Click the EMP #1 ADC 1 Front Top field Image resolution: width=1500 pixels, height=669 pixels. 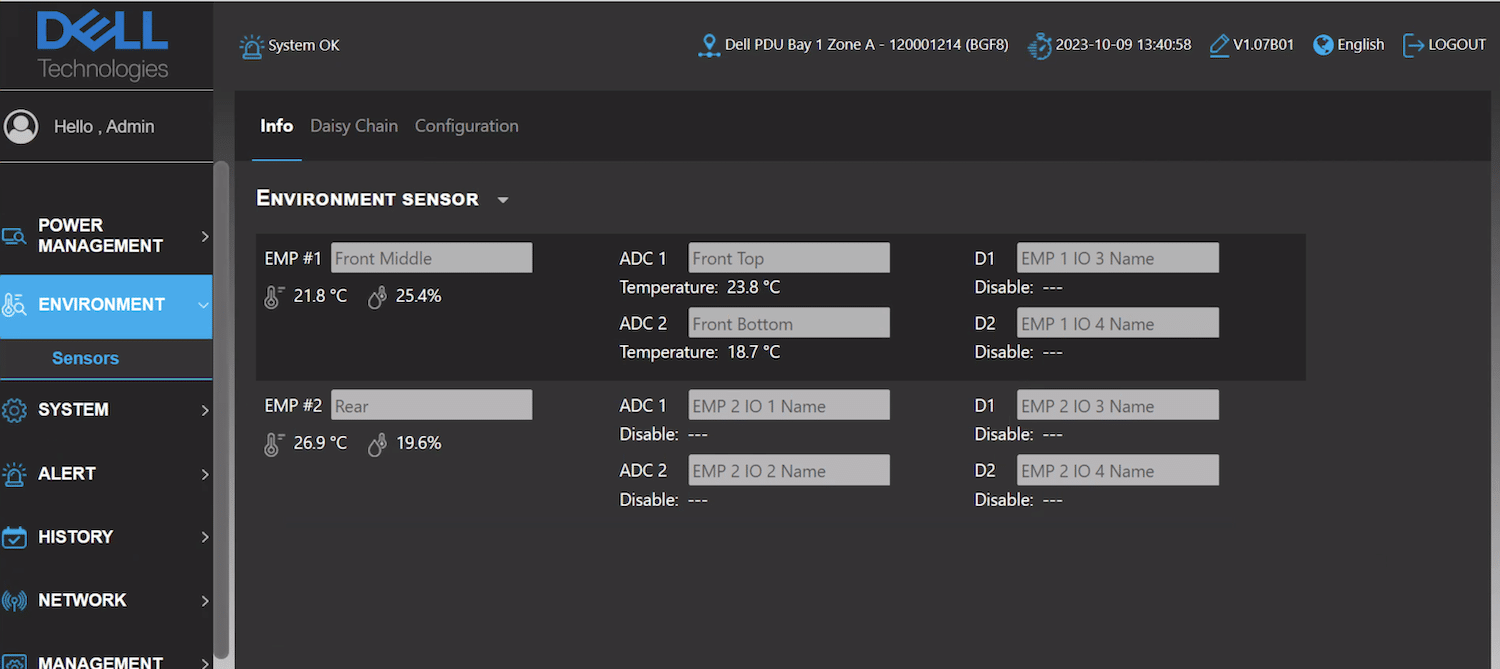pos(789,258)
